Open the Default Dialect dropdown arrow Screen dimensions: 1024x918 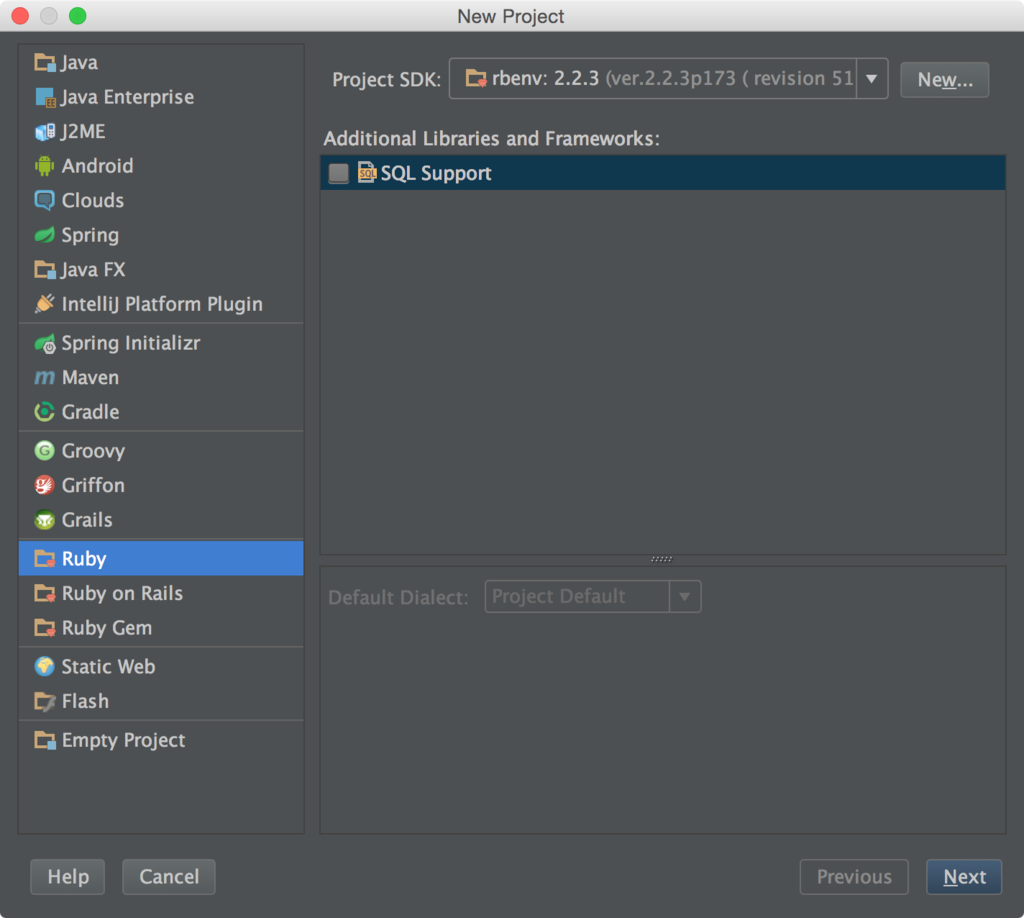[x=684, y=597]
